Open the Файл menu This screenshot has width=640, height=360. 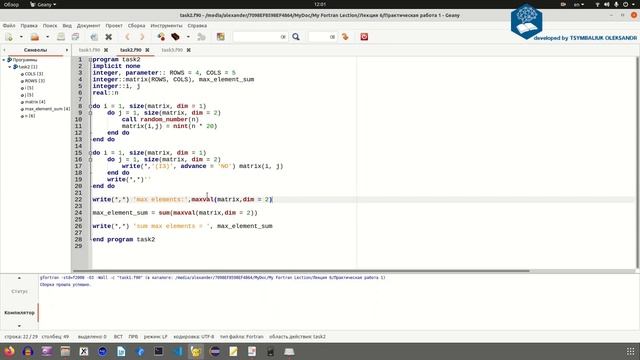[x=9, y=26]
